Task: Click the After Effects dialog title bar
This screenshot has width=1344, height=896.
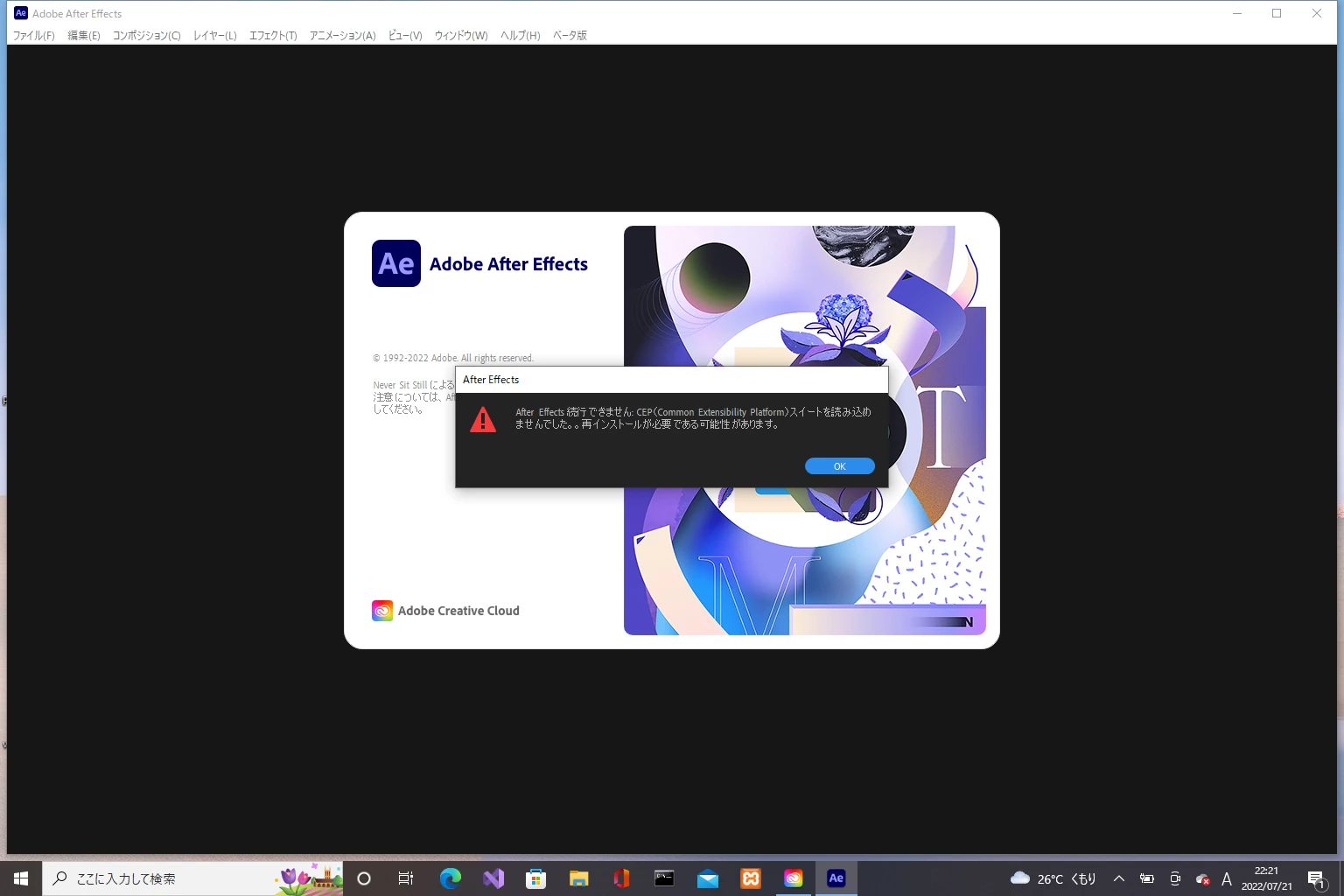Action: point(671,380)
